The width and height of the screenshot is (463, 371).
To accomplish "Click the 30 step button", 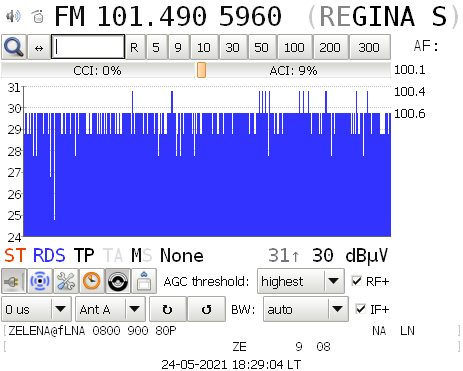I will pyautogui.click(x=232, y=47).
